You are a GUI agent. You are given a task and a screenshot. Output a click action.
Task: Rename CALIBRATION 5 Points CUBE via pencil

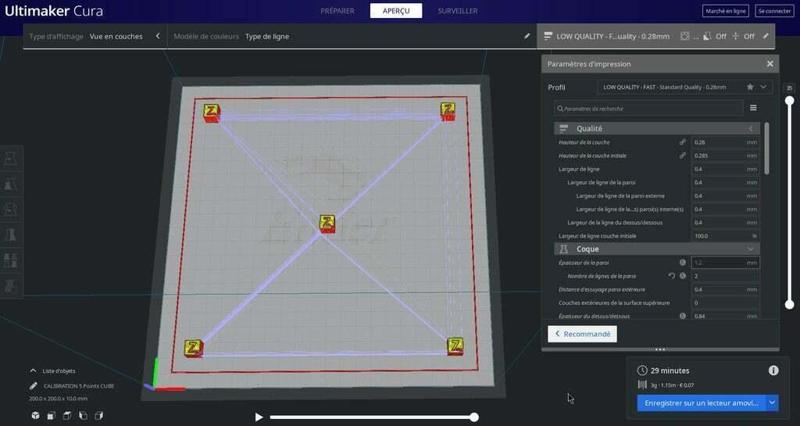pos(34,385)
